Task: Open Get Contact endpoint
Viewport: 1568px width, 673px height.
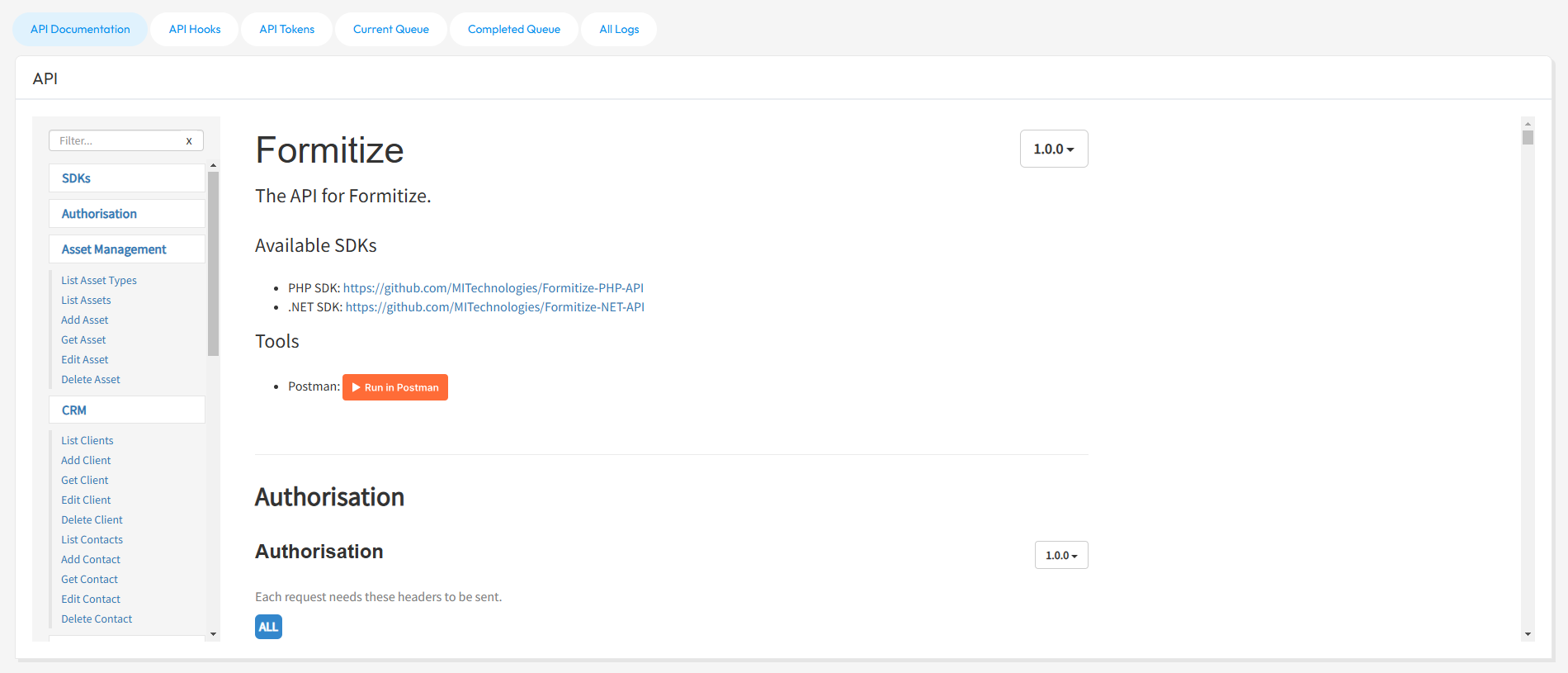Action: pyautogui.click(x=89, y=580)
